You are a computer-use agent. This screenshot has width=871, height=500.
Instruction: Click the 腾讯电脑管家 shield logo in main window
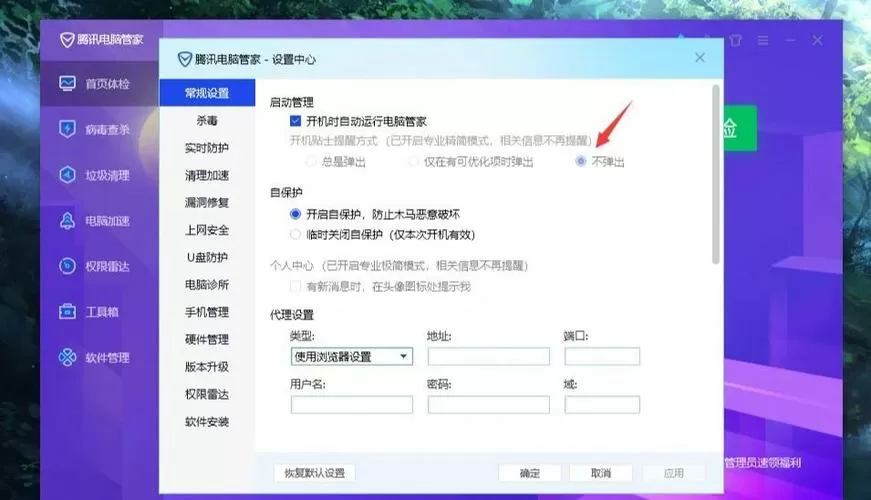point(67,39)
